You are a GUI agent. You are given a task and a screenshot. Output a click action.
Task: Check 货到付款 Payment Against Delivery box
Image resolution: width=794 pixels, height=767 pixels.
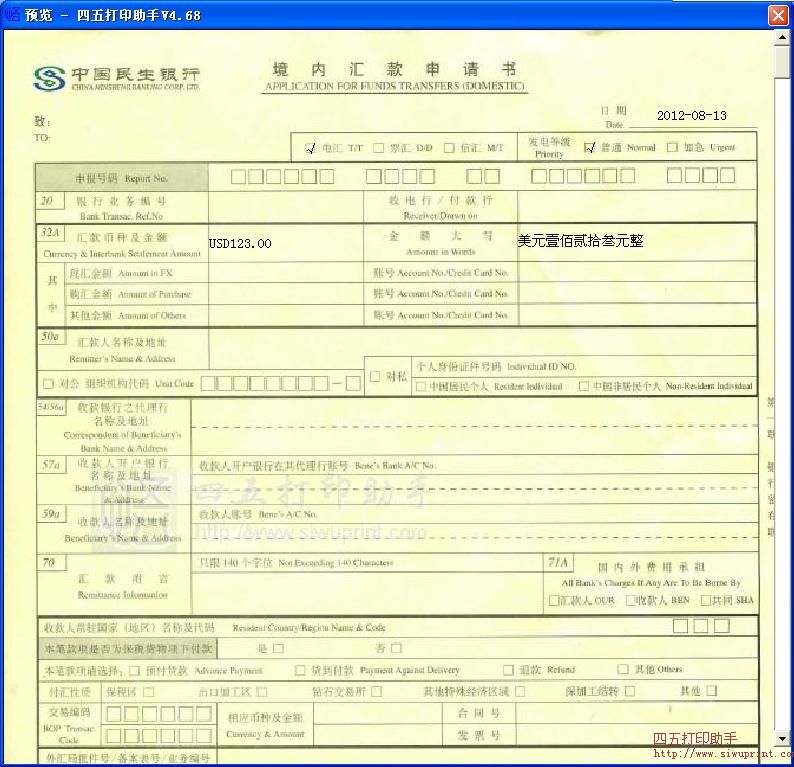[300, 670]
